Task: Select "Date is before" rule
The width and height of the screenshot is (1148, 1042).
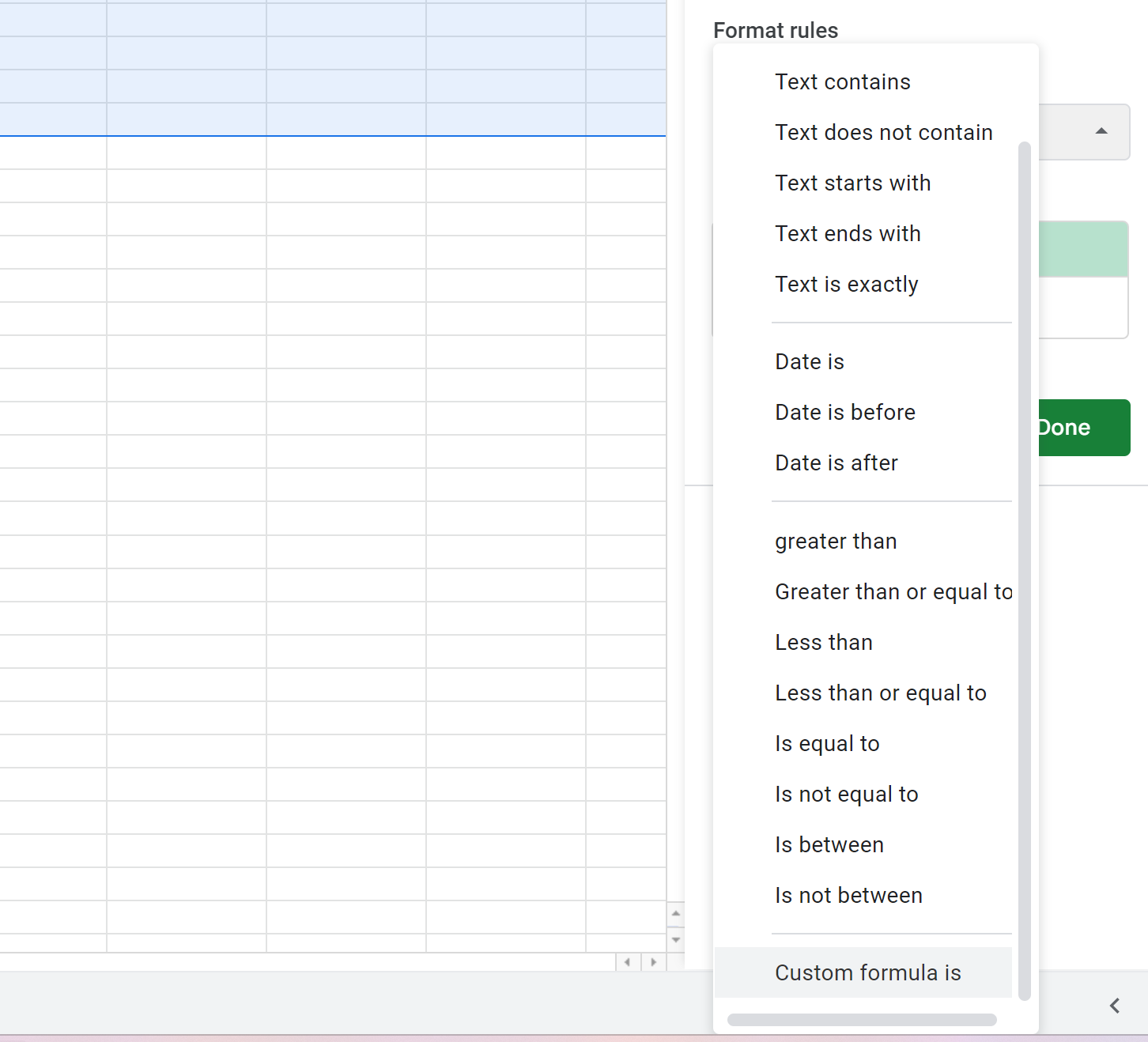Action: [x=844, y=412]
